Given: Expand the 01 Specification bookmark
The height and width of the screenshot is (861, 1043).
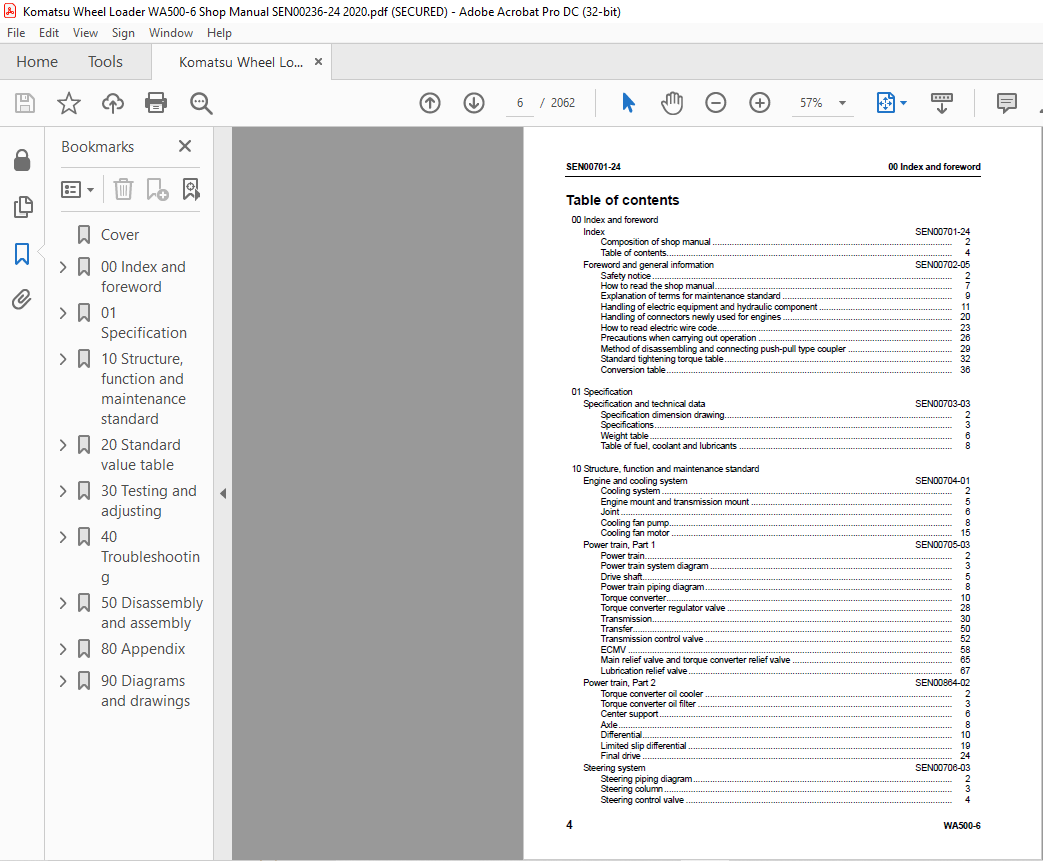Looking at the screenshot, I should pyautogui.click(x=63, y=313).
